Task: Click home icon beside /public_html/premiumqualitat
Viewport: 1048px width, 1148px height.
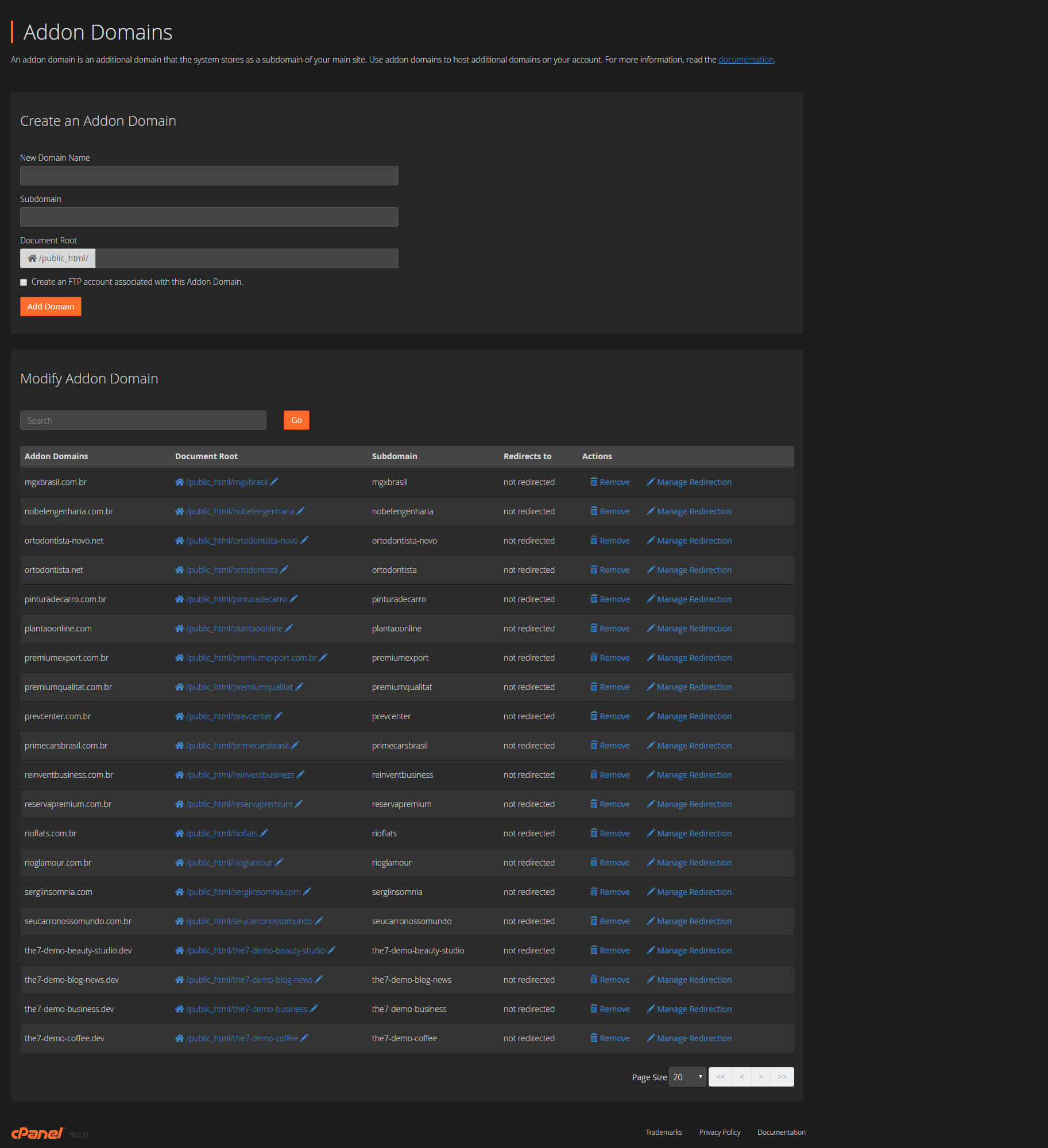Action: click(179, 687)
